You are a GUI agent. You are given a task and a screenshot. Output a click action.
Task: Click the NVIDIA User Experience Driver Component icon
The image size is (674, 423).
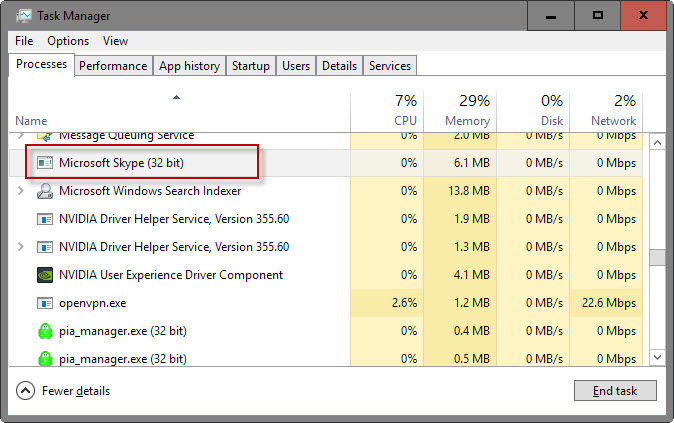click(45, 275)
